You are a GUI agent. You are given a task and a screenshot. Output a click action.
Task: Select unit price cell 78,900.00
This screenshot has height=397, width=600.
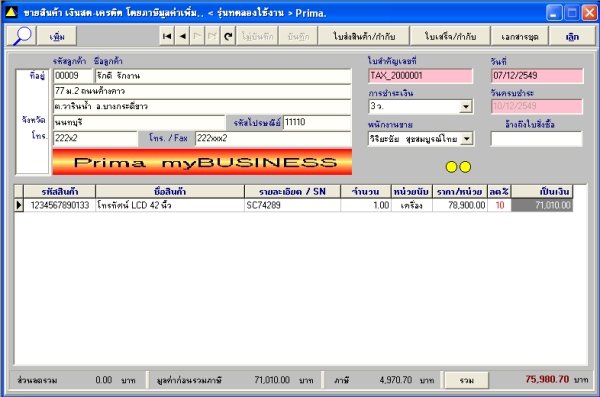[x=460, y=205]
